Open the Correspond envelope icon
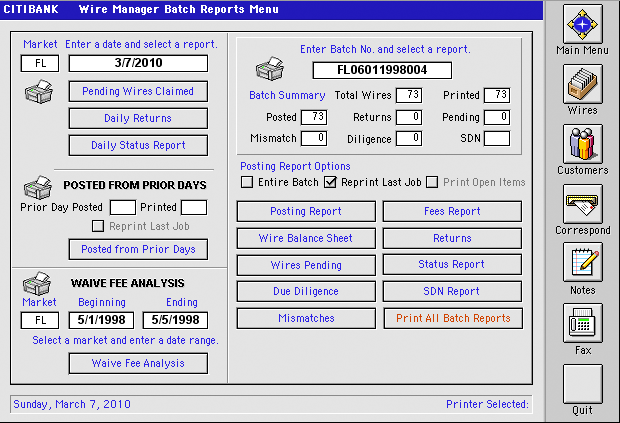 coord(582,204)
